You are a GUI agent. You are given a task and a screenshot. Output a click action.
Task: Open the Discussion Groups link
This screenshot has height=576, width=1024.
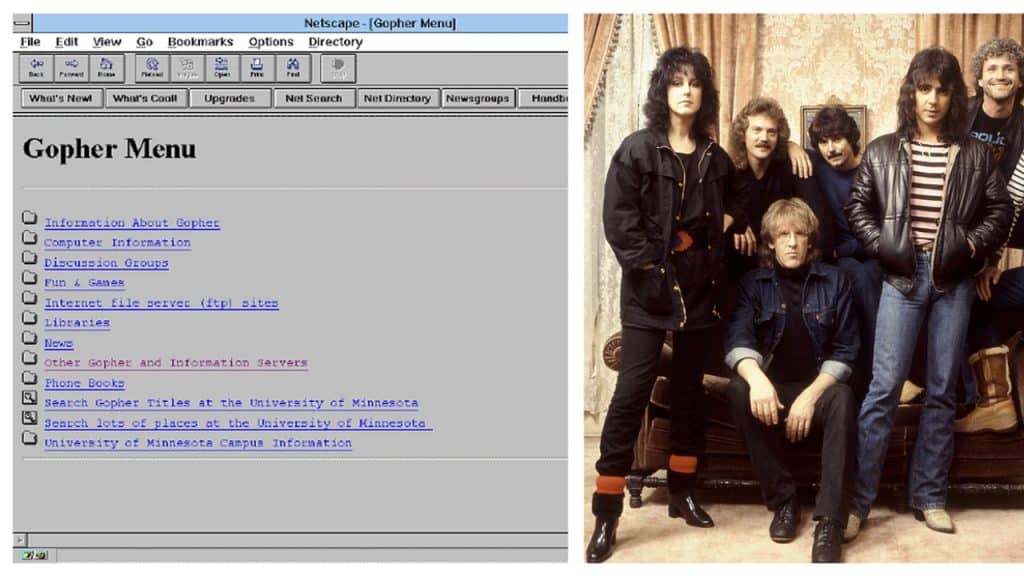click(x=106, y=263)
